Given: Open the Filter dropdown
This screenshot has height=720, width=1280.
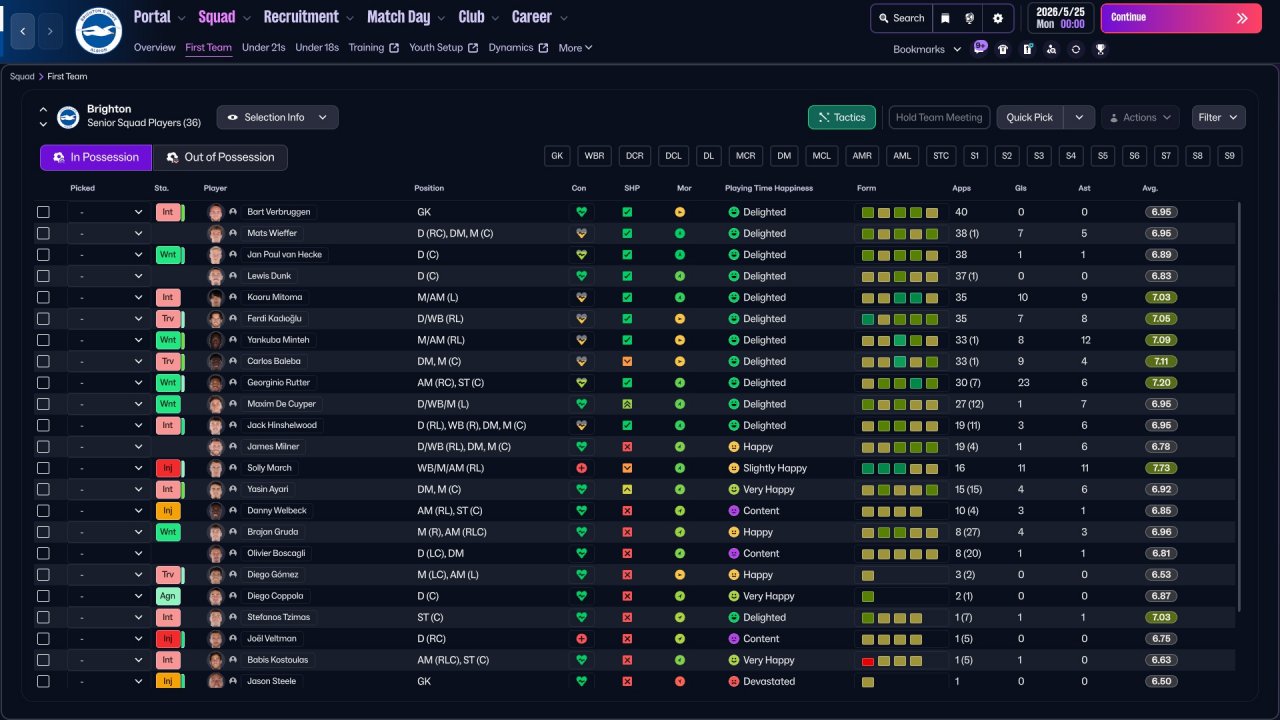Looking at the screenshot, I should [1218, 117].
